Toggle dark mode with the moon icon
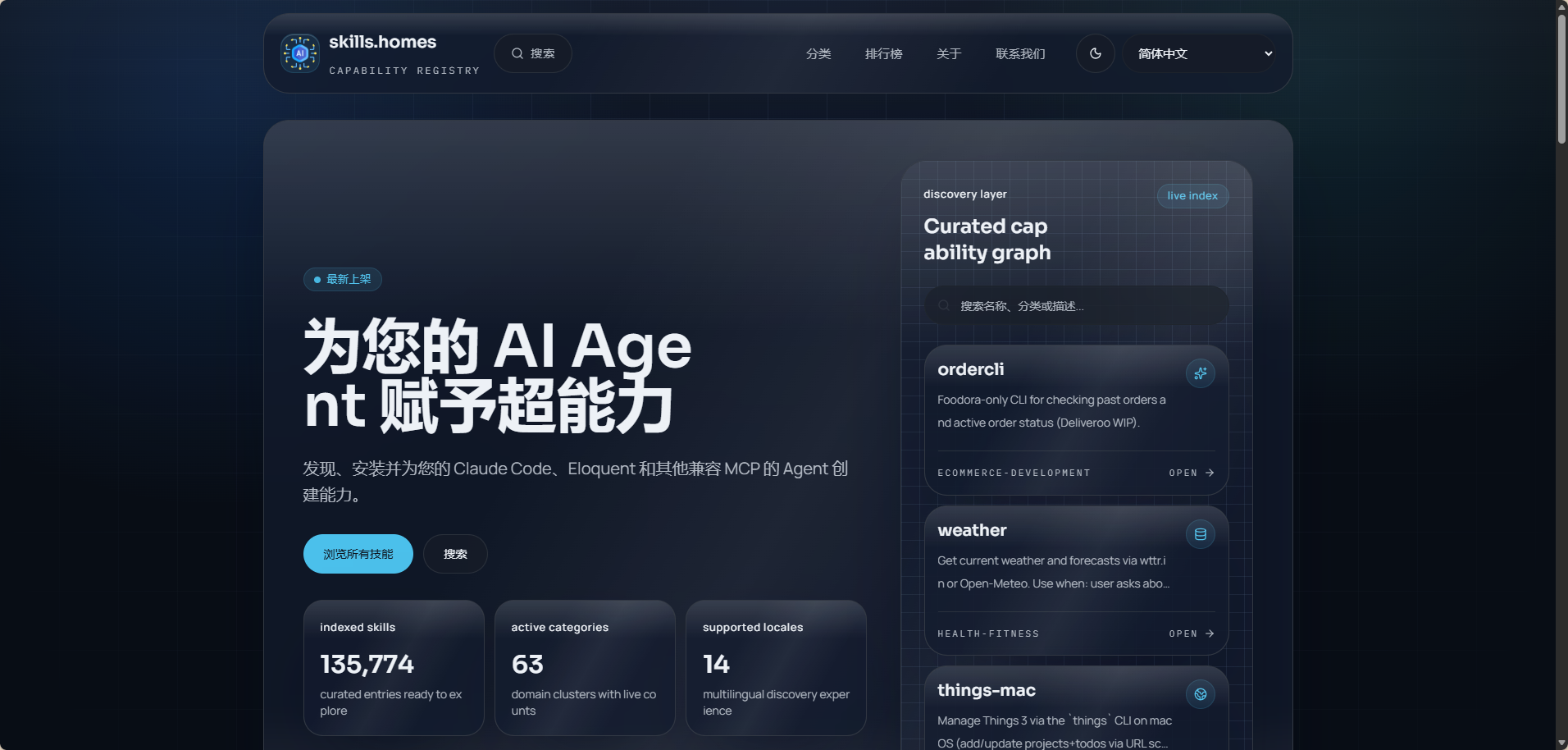 pyautogui.click(x=1096, y=53)
